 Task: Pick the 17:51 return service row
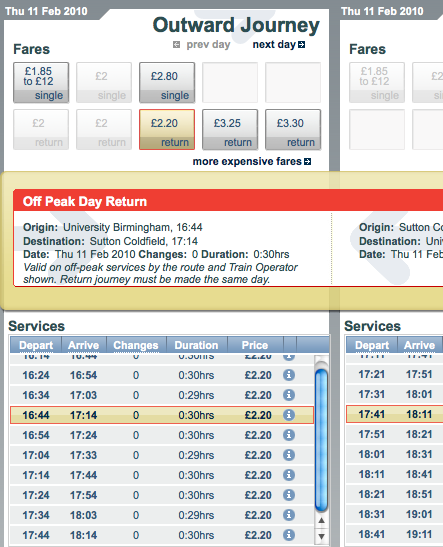coord(394,434)
